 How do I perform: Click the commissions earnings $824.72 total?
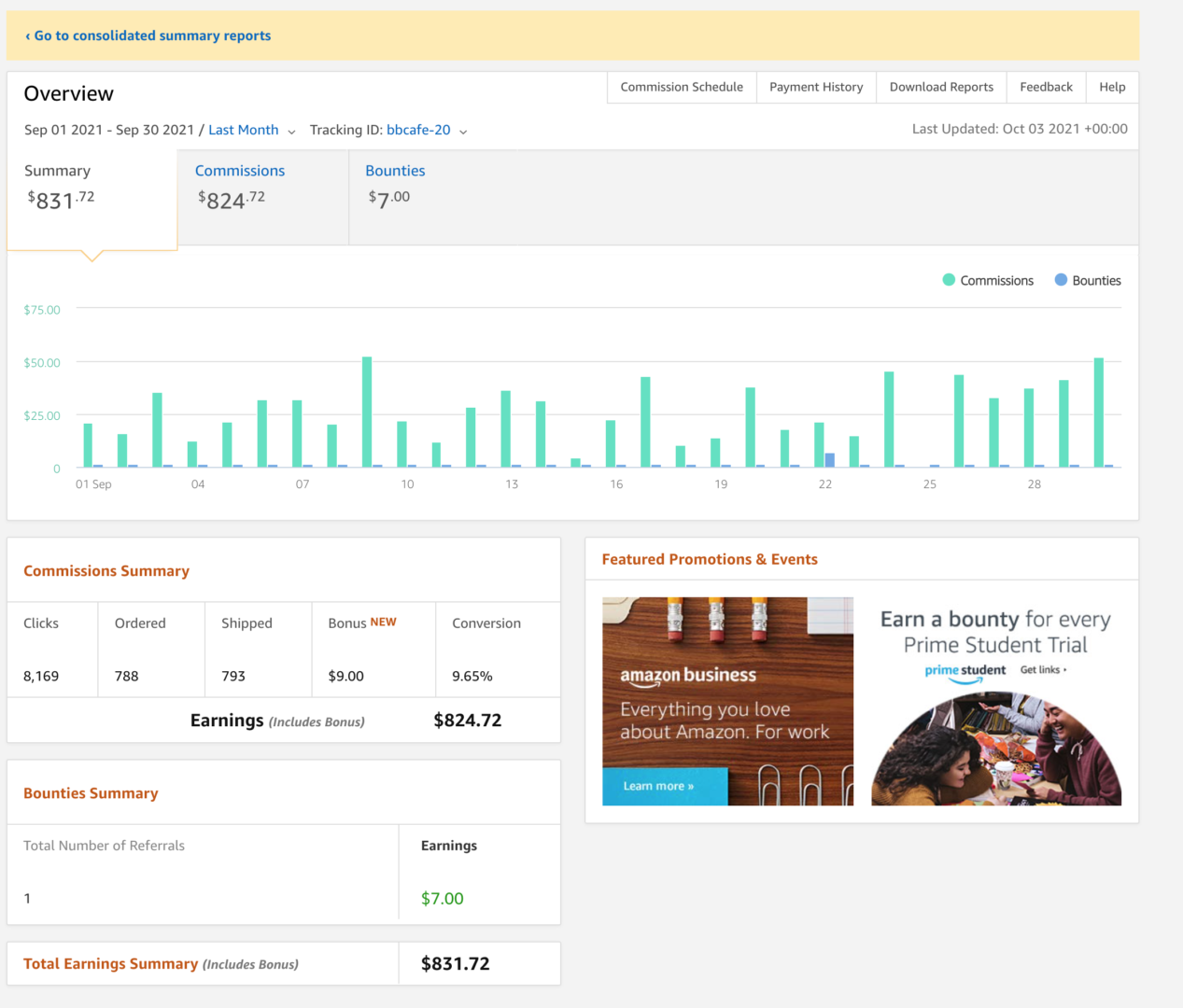pyautogui.click(x=468, y=721)
